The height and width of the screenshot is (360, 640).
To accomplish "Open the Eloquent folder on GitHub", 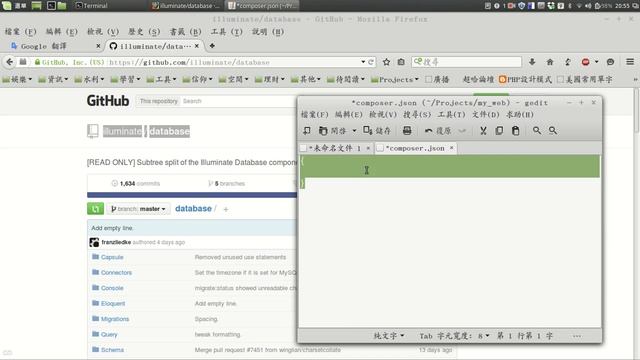I will tap(113, 304).
